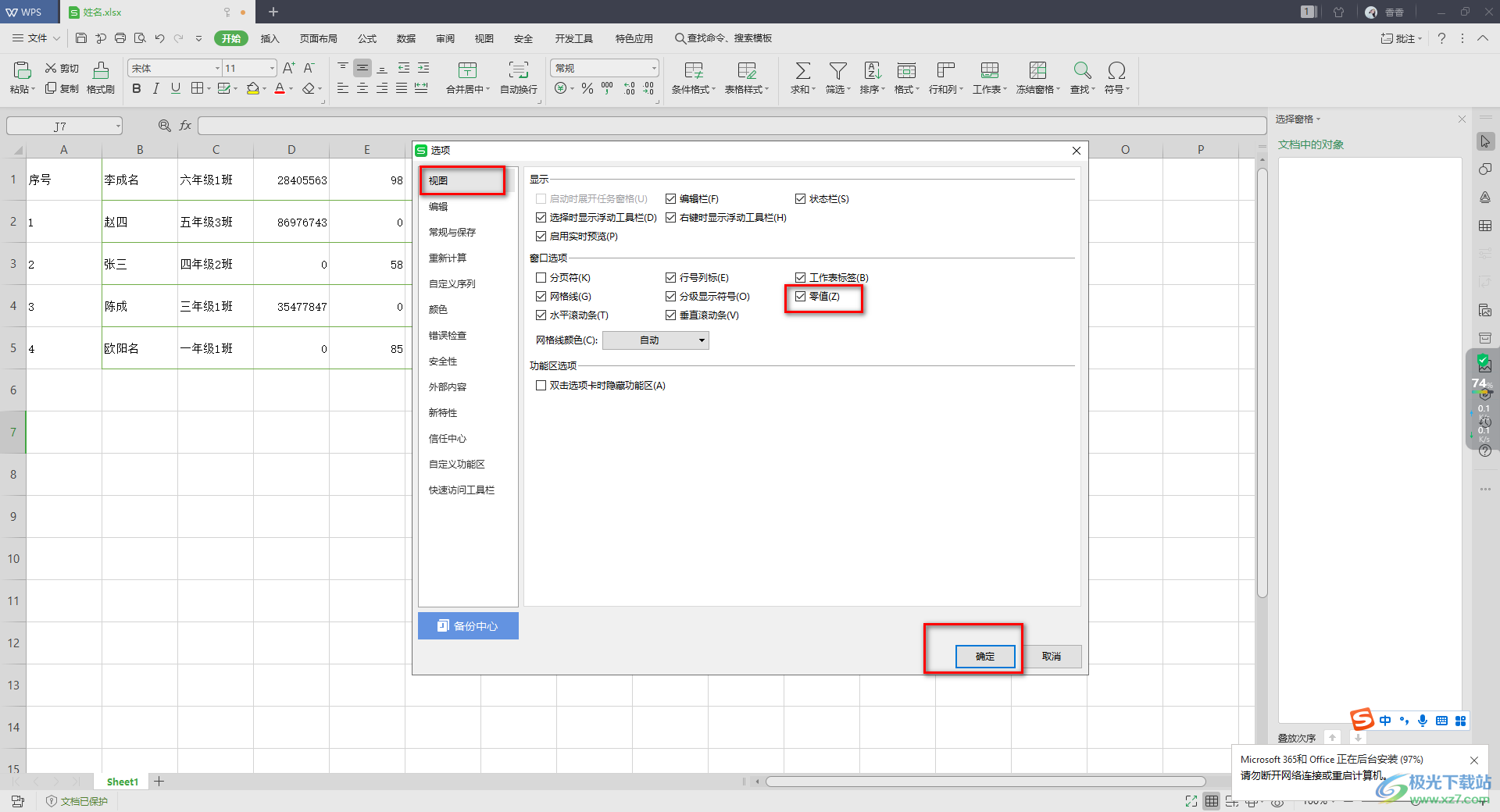The width and height of the screenshot is (1500, 812).
Task: Open the fill color bucket swatch
Action: (252, 89)
